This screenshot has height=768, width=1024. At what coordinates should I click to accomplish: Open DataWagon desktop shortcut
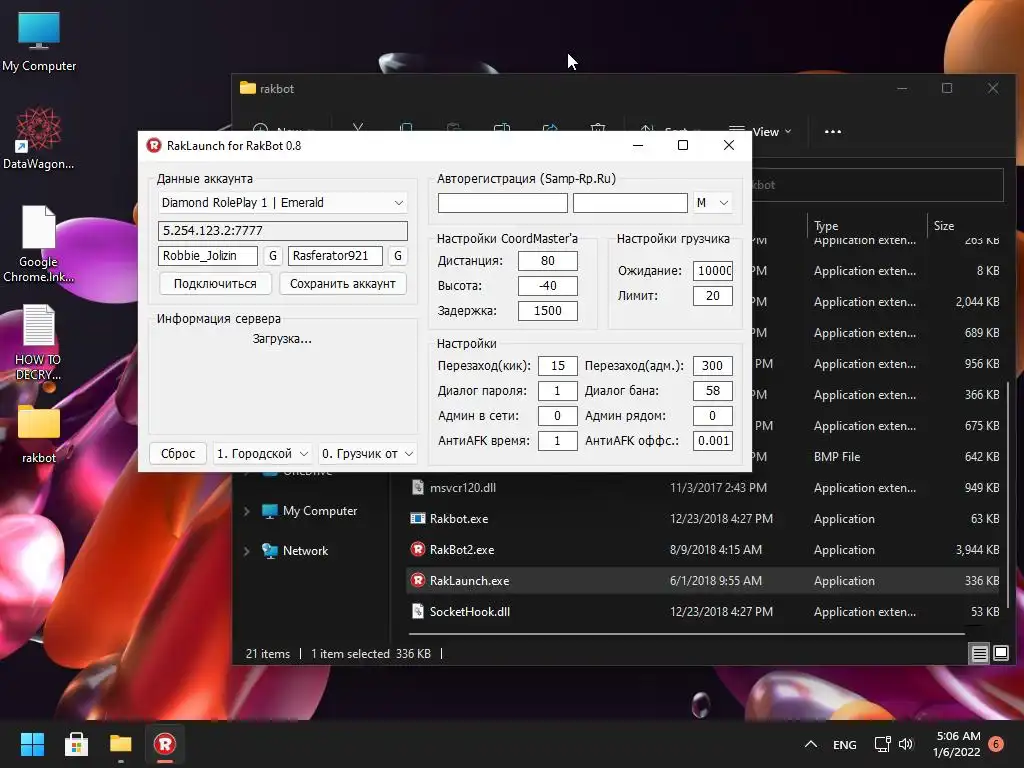click(39, 138)
